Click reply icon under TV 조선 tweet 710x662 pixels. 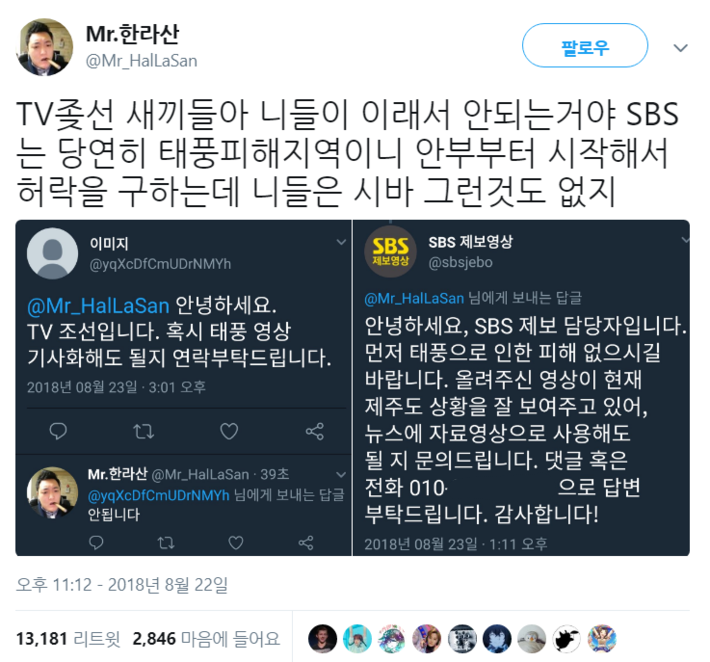point(58,431)
